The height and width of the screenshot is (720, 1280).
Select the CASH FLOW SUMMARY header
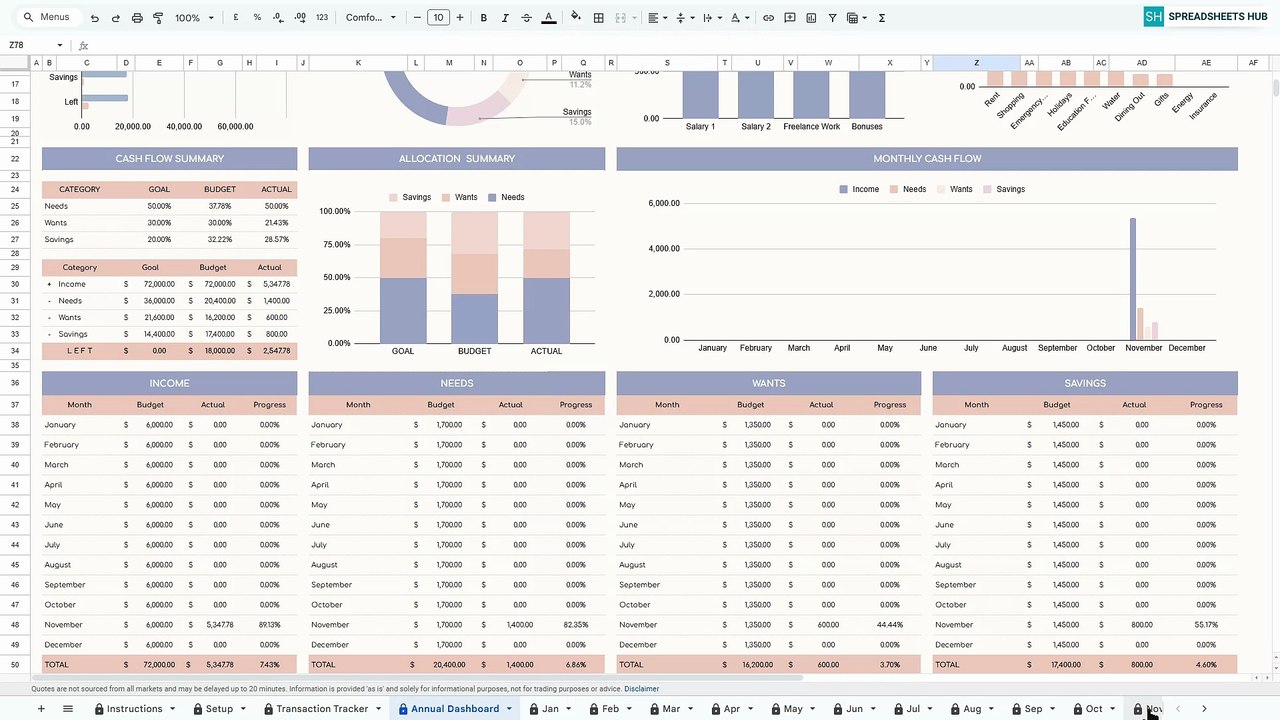[x=169, y=159]
